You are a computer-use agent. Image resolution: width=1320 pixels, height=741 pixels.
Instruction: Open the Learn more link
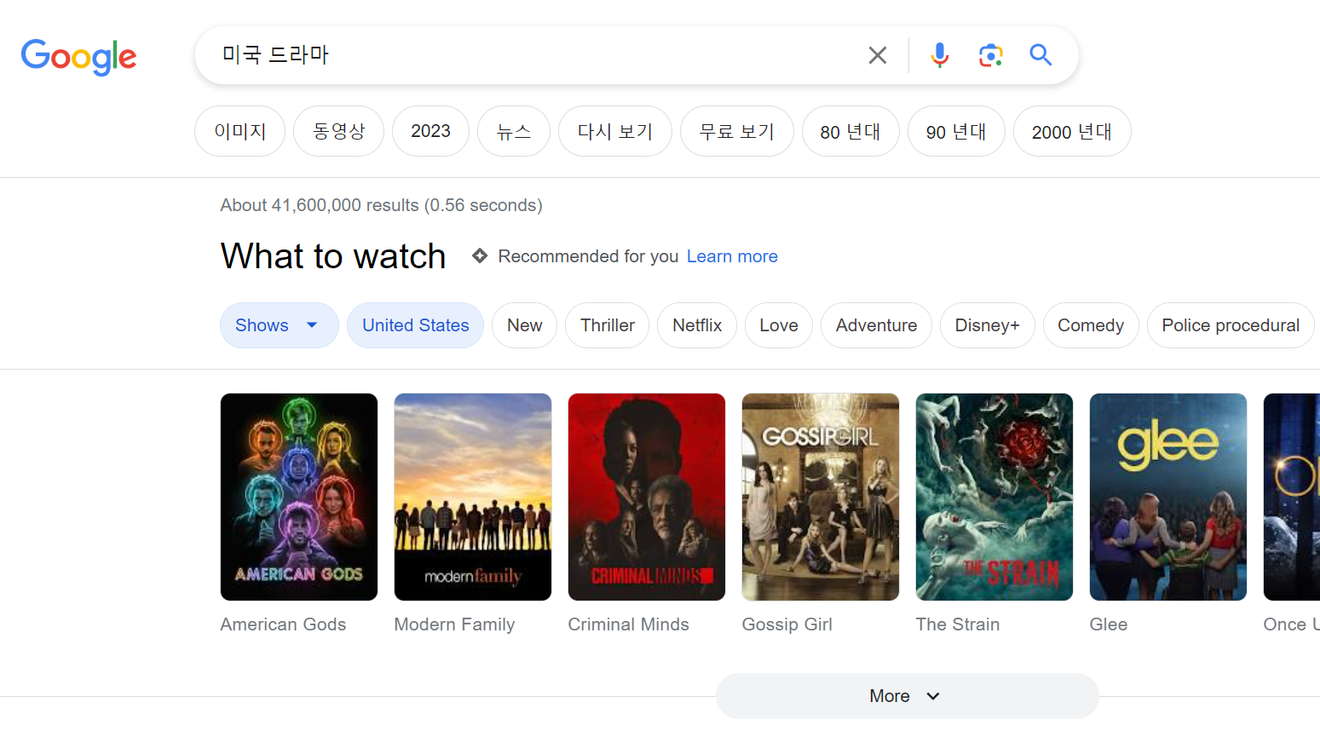[x=732, y=256]
